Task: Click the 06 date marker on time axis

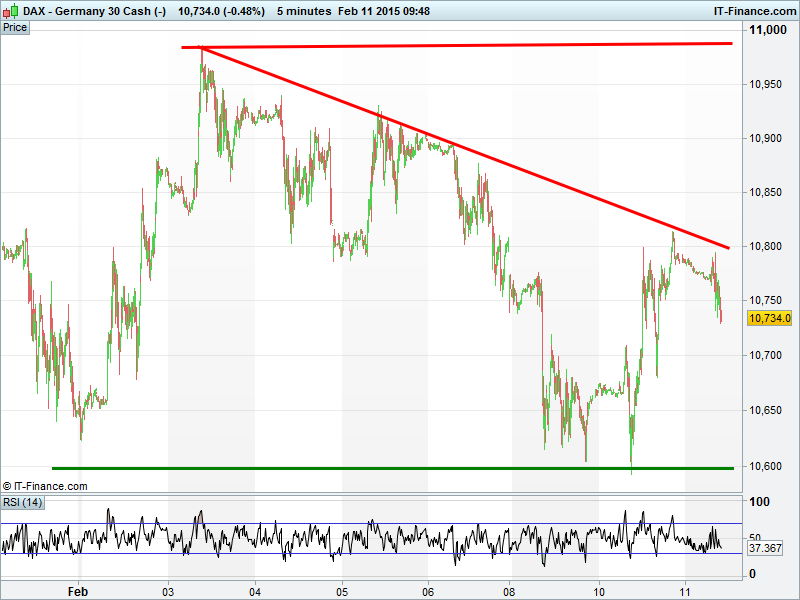Action: tap(428, 591)
